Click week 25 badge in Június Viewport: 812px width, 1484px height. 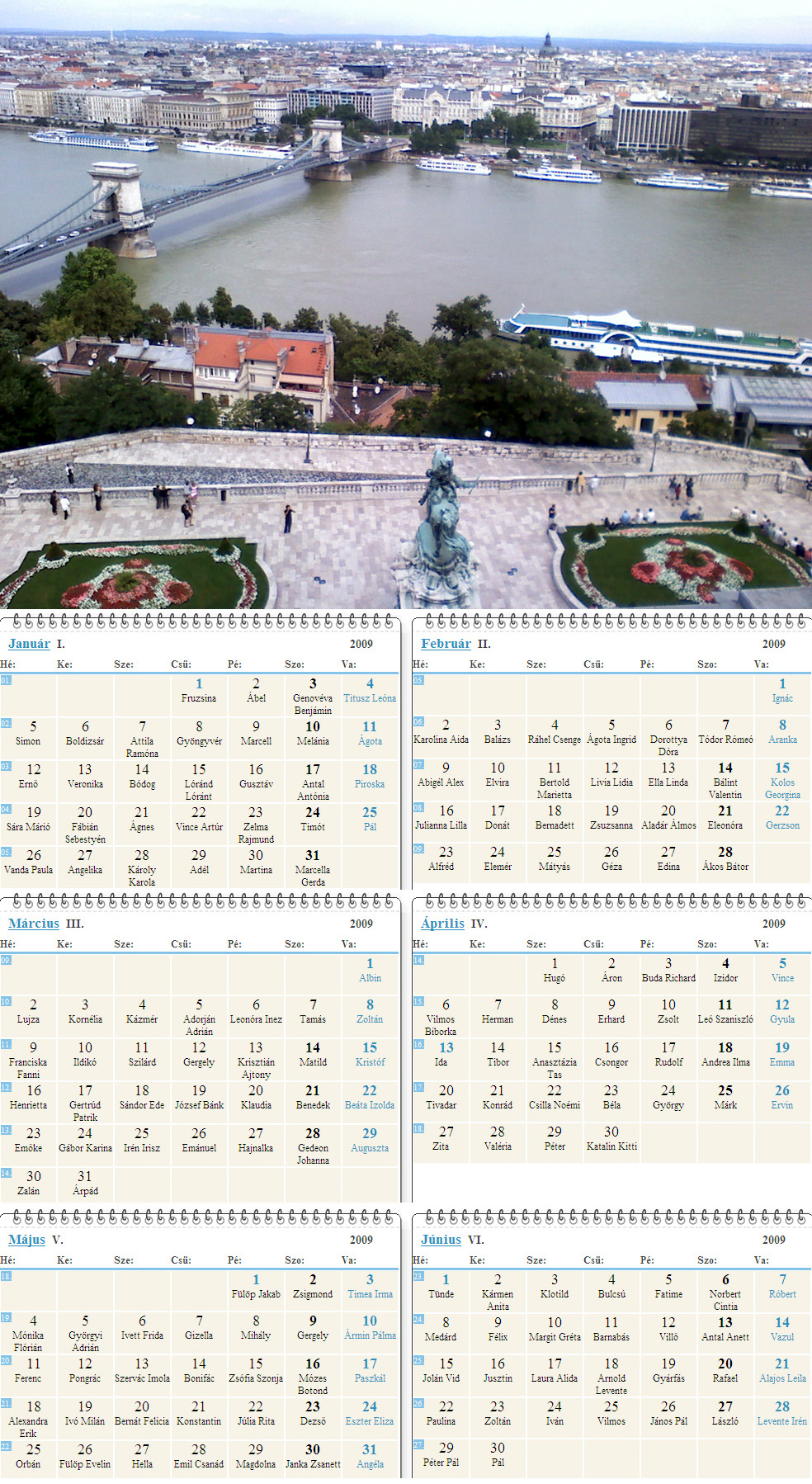[418, 1360]
